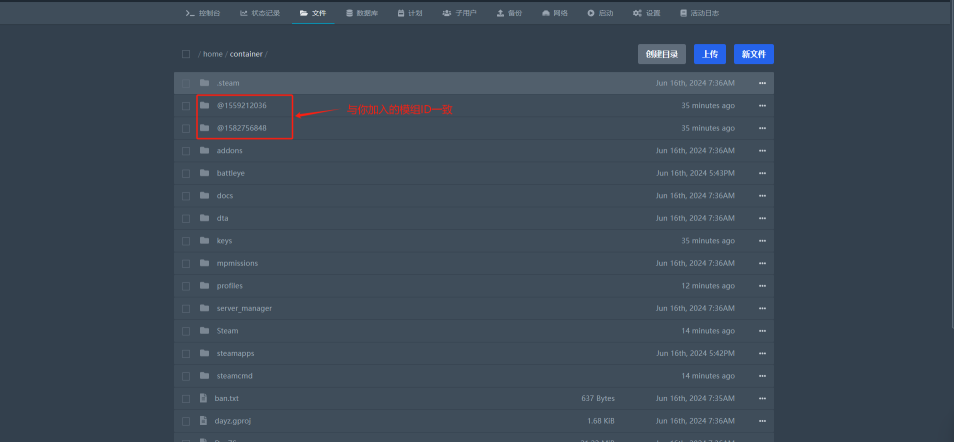Go to home in the breadcrumb path

point(212,54)
